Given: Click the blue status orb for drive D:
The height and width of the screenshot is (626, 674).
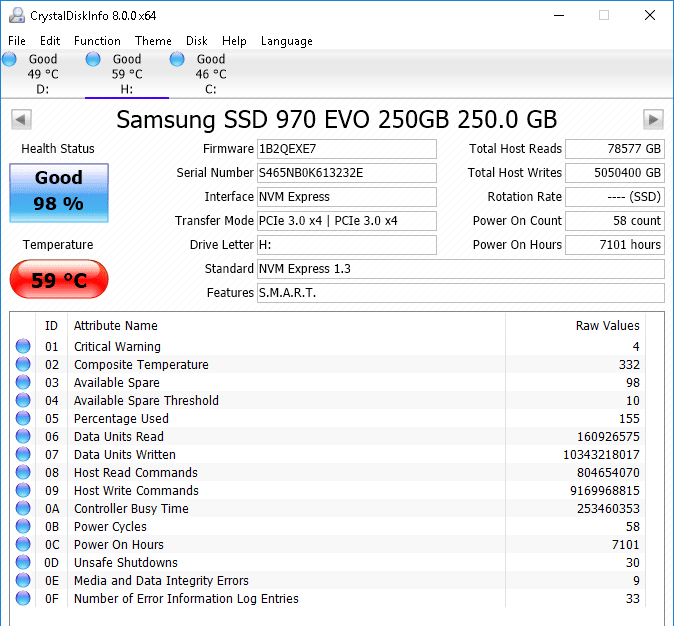Looking at the screenshot, I should click(x=9, y=59).
